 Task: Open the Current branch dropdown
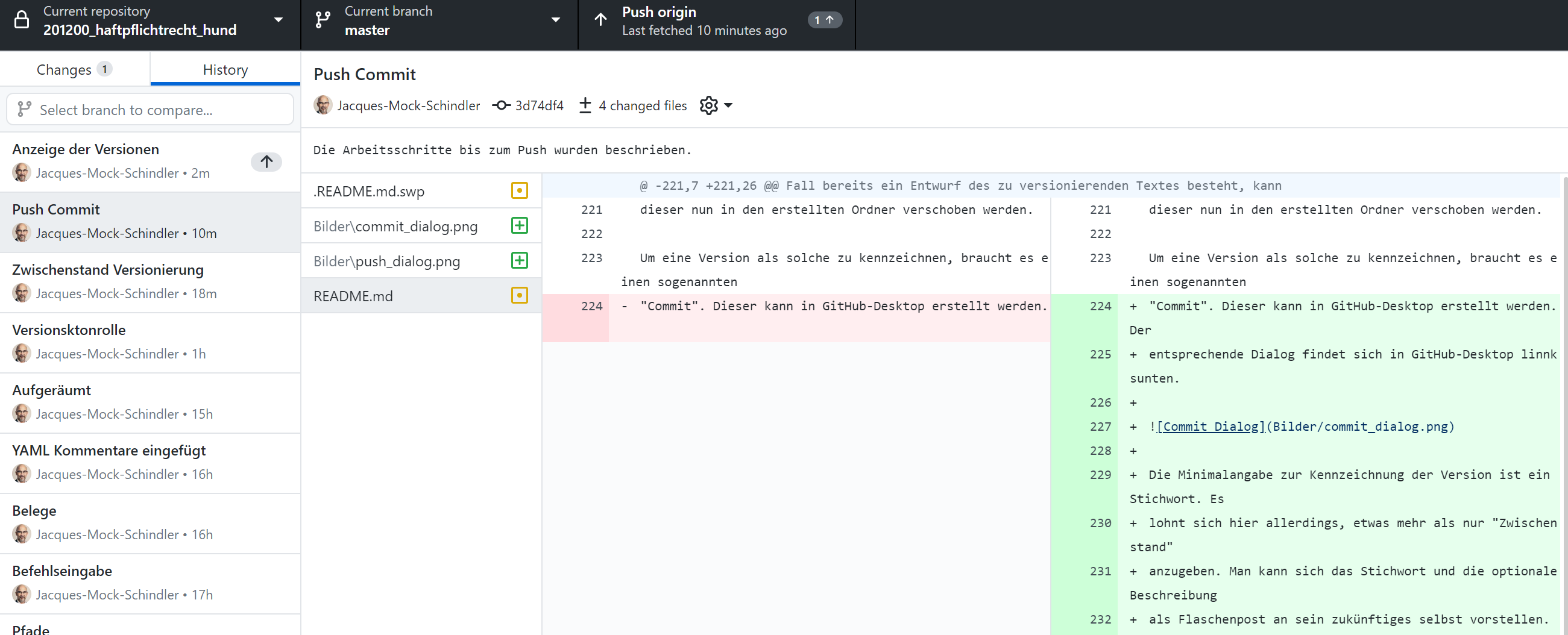pos(439,24)
